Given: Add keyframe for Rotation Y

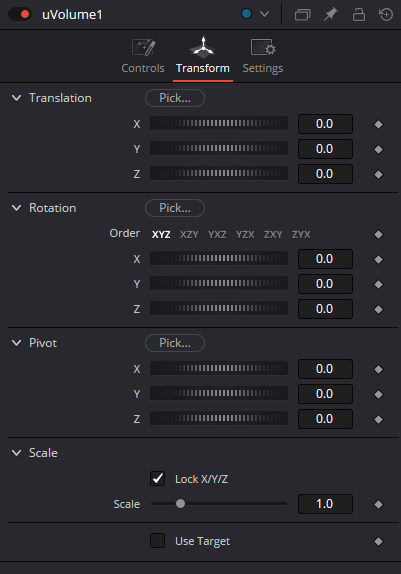Looking at the screenshot, I should coord(378,284).
